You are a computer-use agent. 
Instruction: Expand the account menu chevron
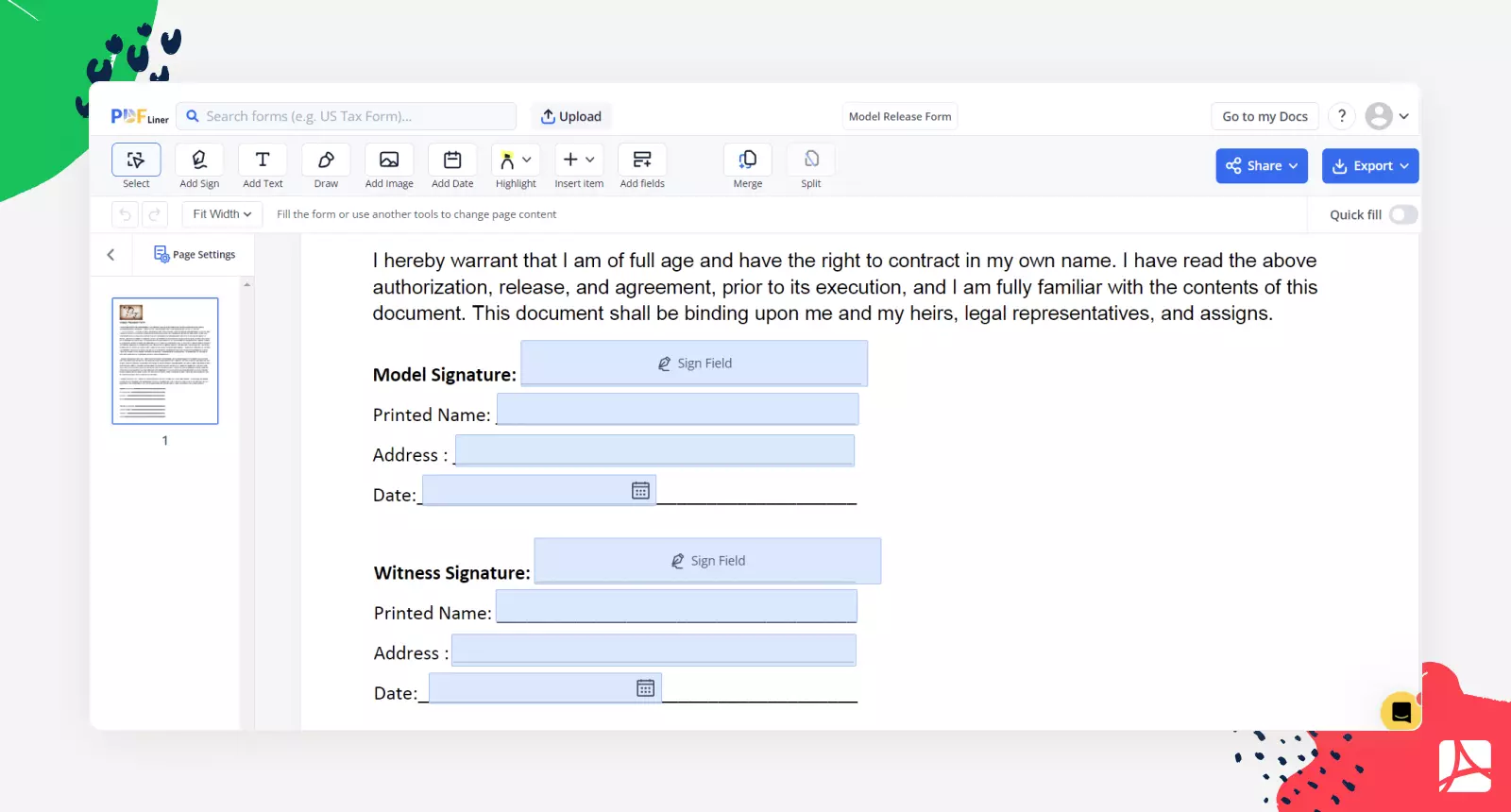tap(1404, 116)
